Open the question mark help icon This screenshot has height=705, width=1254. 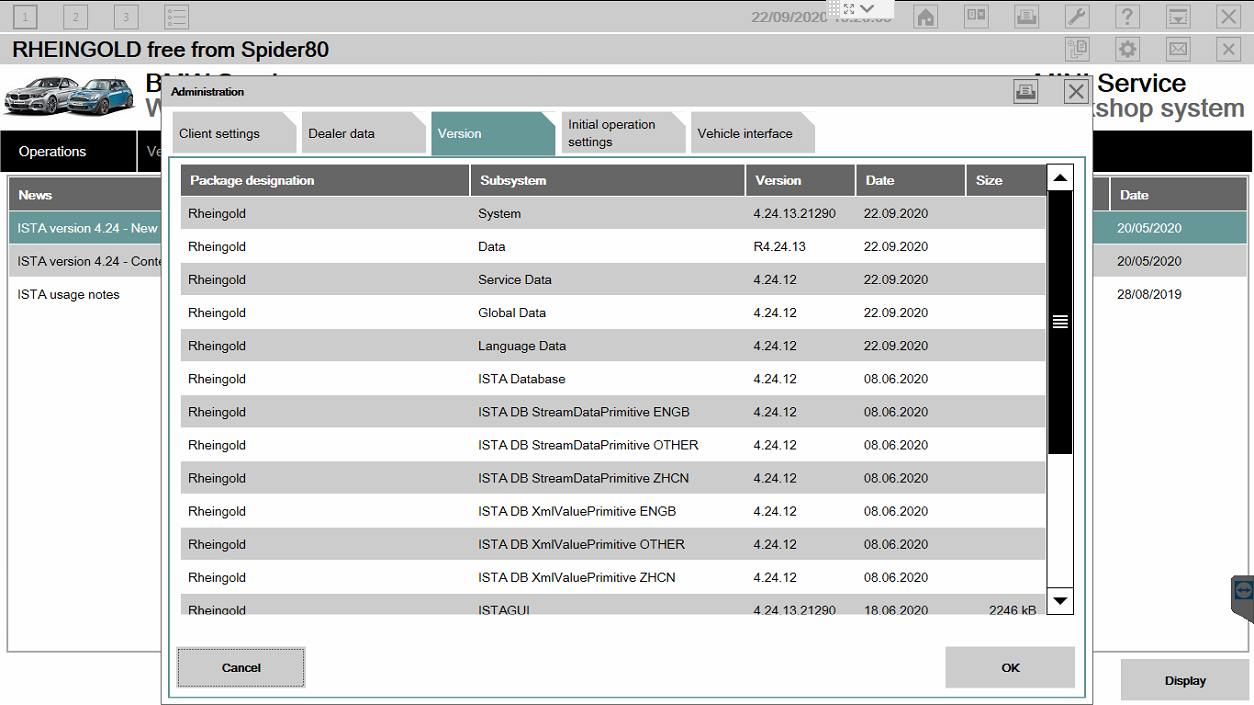1128,16
